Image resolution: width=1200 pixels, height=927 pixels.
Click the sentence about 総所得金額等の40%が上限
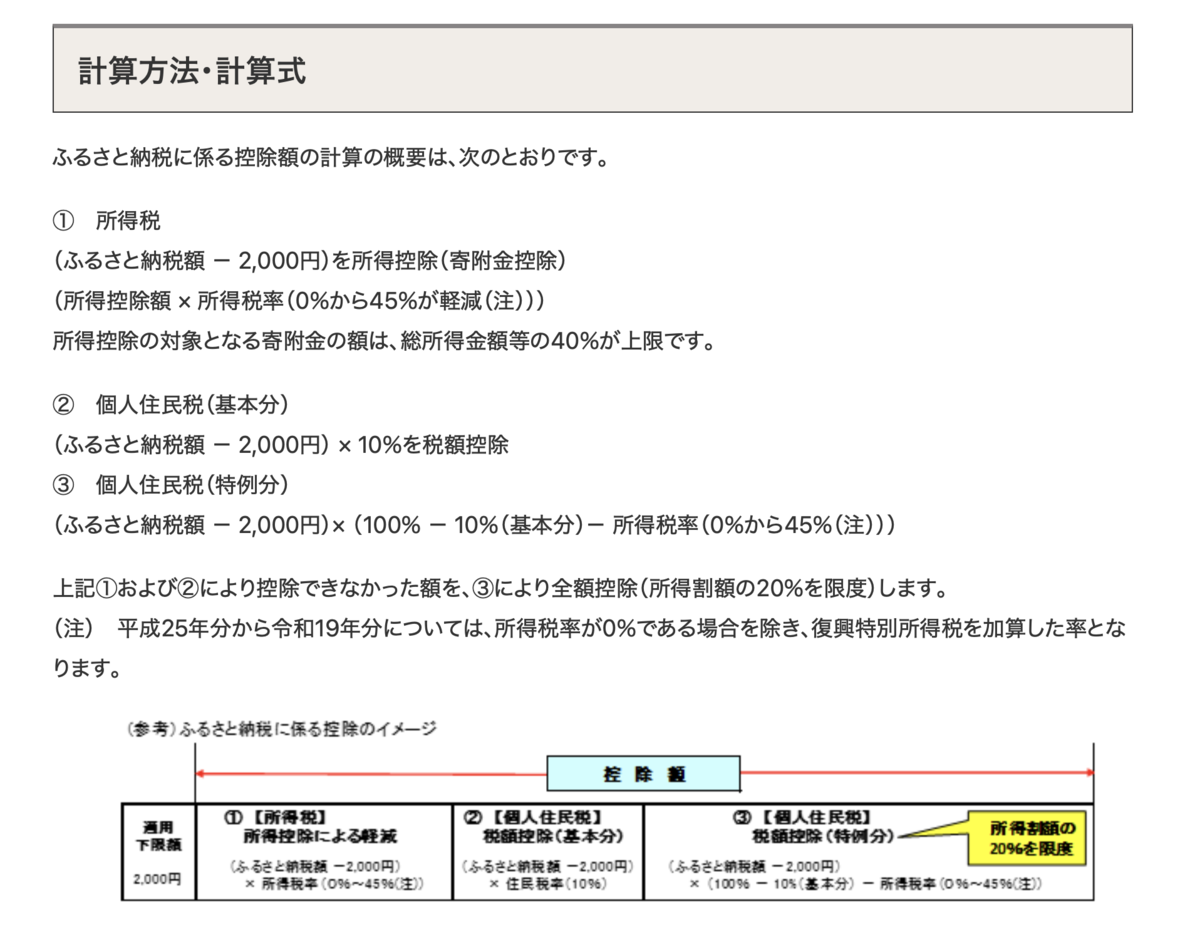[385, 342]
